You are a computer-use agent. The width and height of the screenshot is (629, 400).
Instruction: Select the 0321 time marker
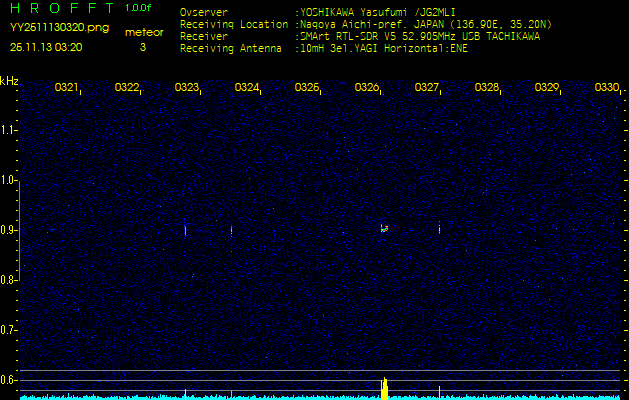coord(67,88)
